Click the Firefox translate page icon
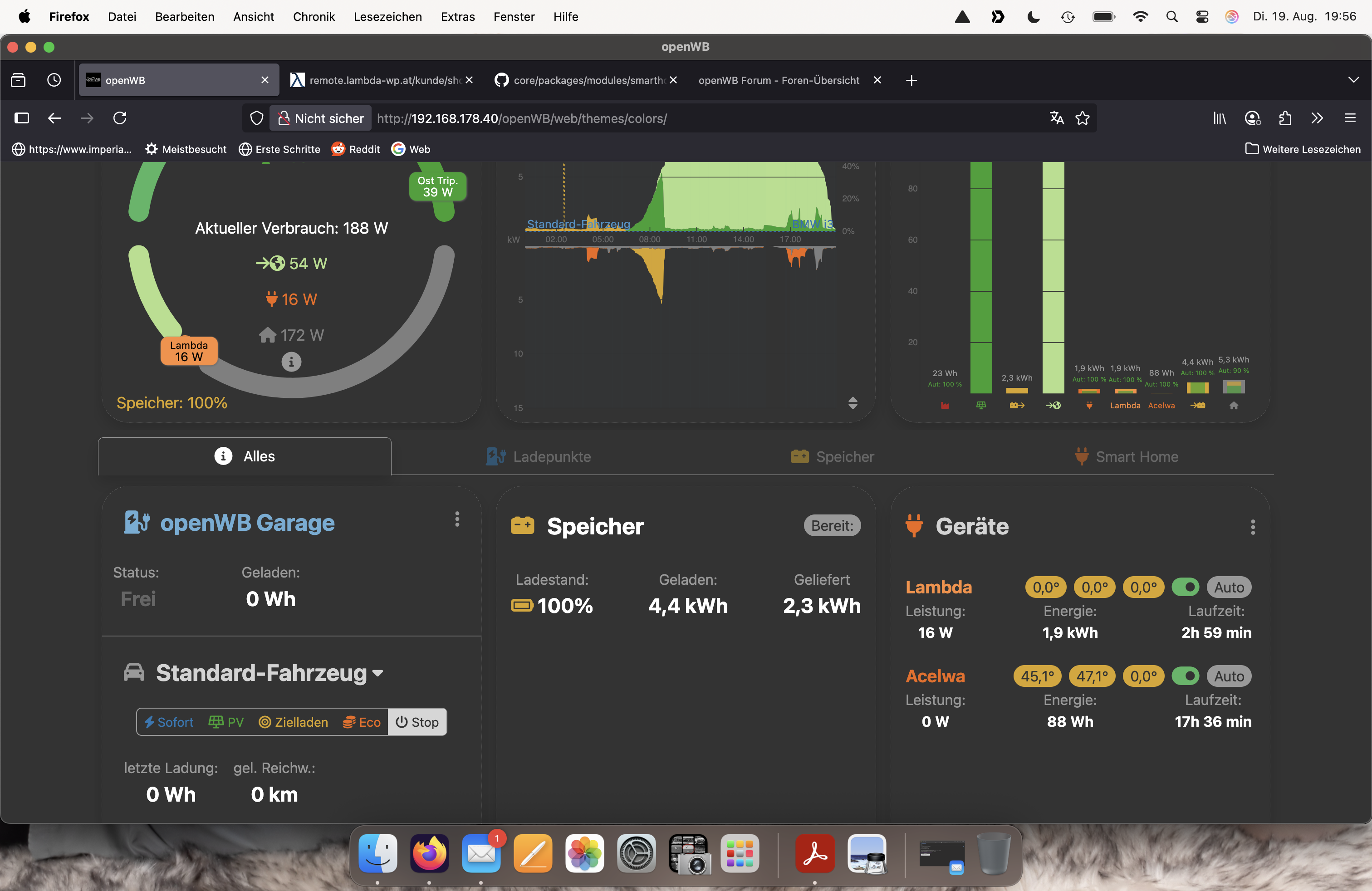Screen dimensions: 1372x891 point(1056,118)
